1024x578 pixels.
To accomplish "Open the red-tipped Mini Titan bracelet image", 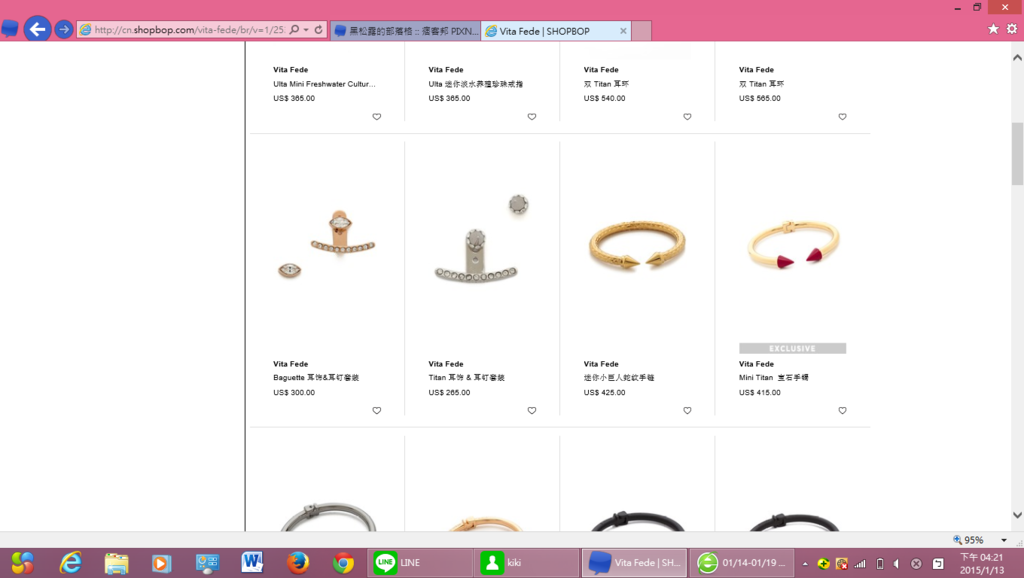I will coord(793,245).
